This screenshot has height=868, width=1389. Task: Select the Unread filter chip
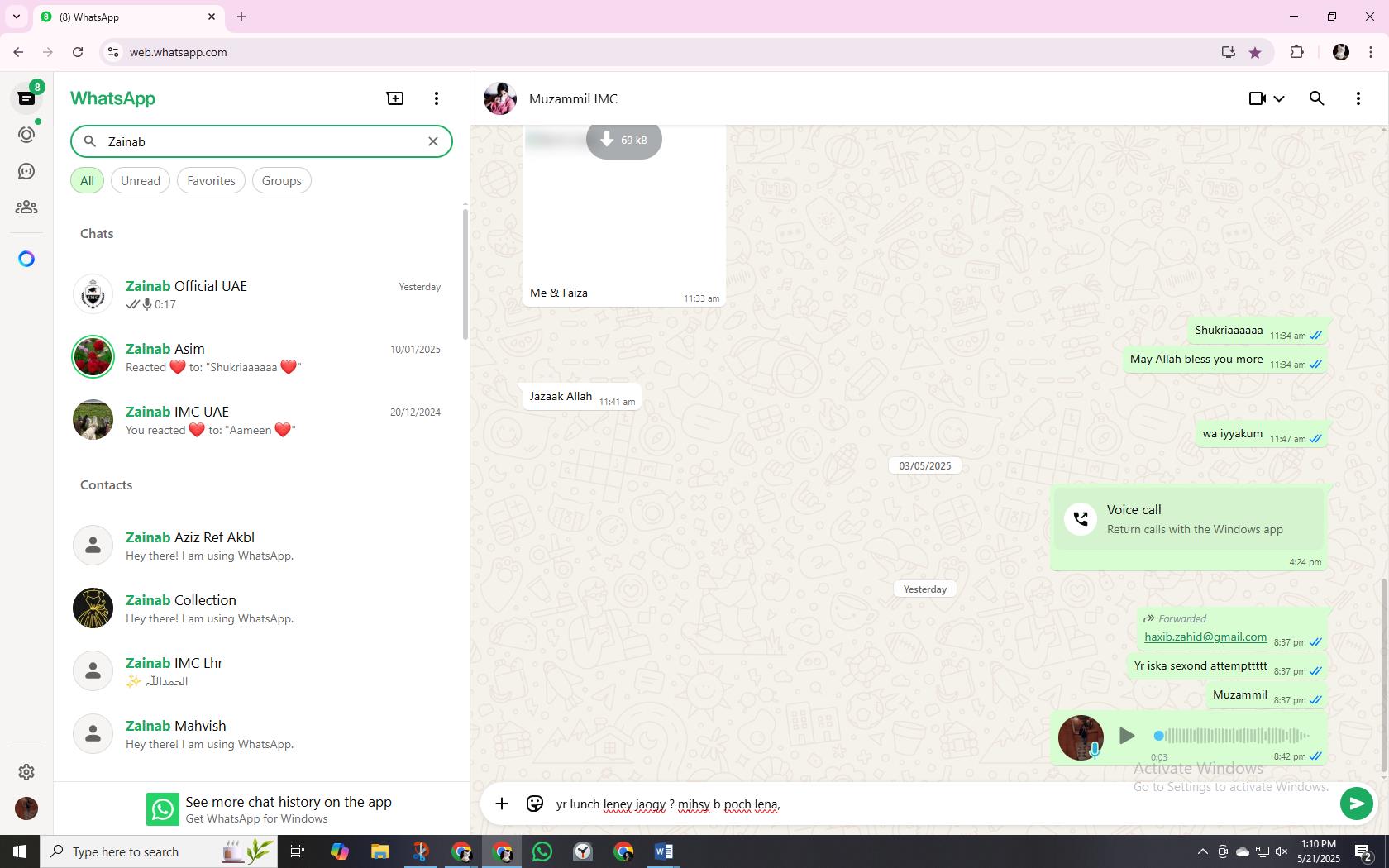(x=141, y=180)
